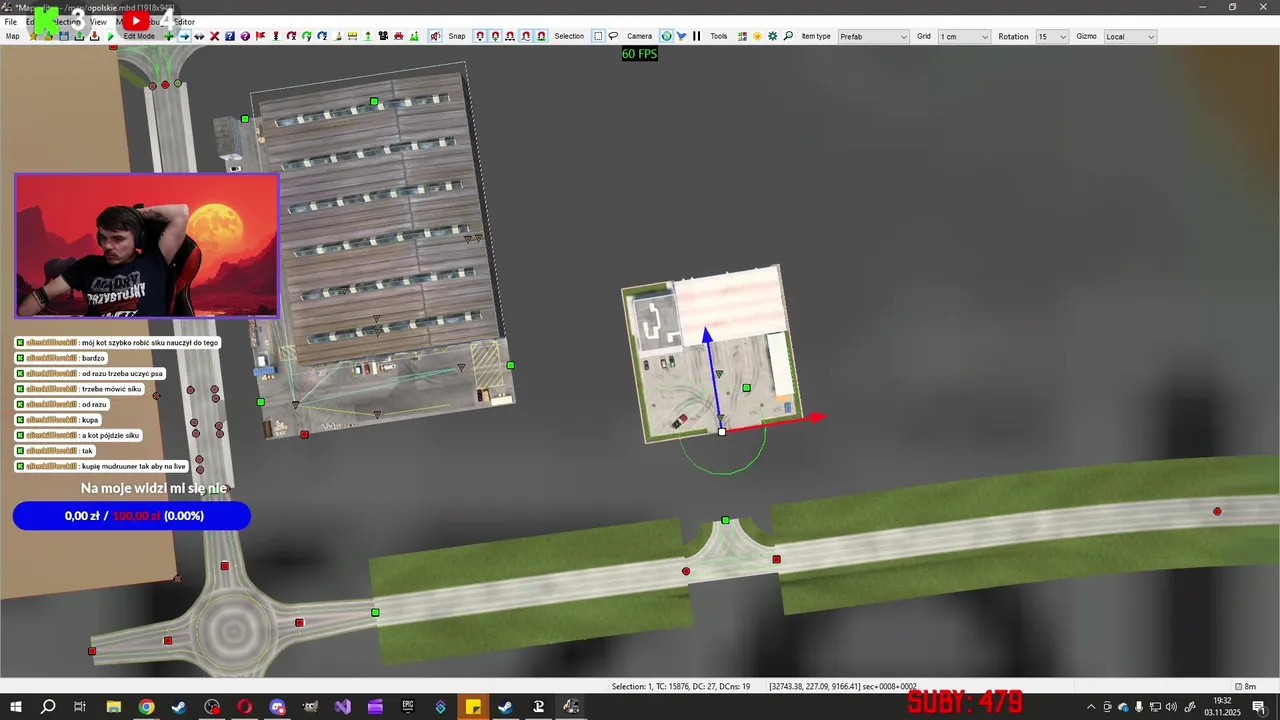Click the red download import icon
The height and width of the screenshot is (720, 1280).
click(94, 36)
